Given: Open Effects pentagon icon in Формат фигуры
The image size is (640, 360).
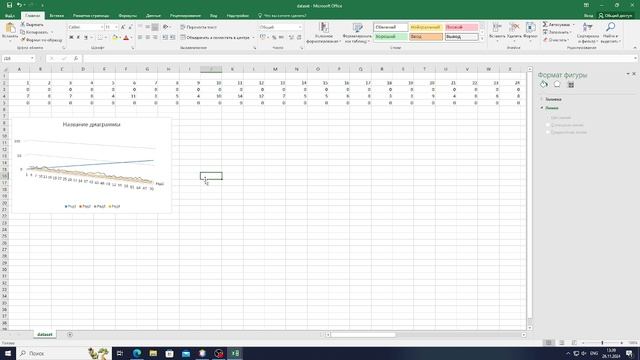Looking at the screenshot, I should tap(557, 84).
